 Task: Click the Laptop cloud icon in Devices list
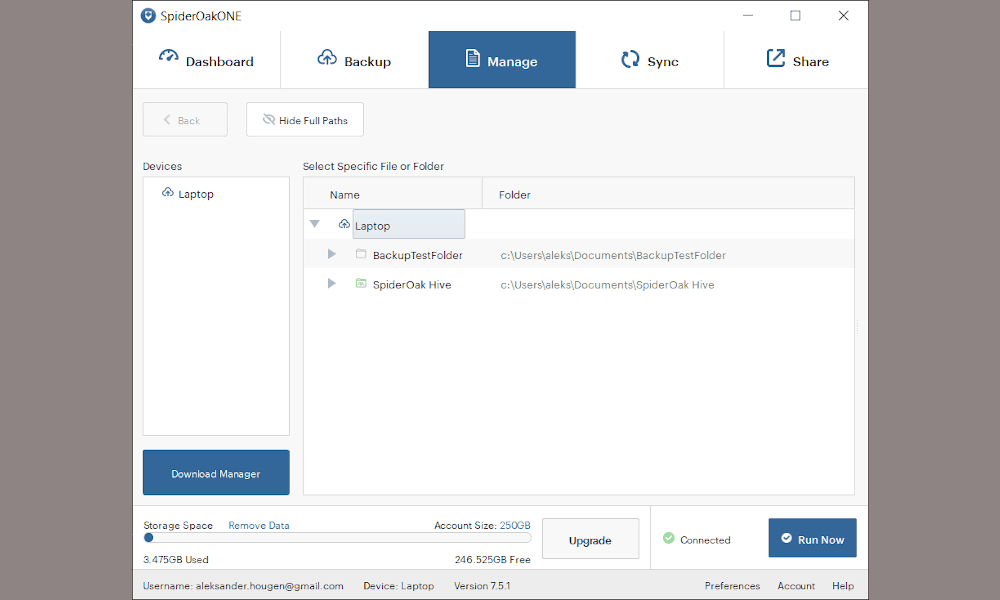coord(168,193)
